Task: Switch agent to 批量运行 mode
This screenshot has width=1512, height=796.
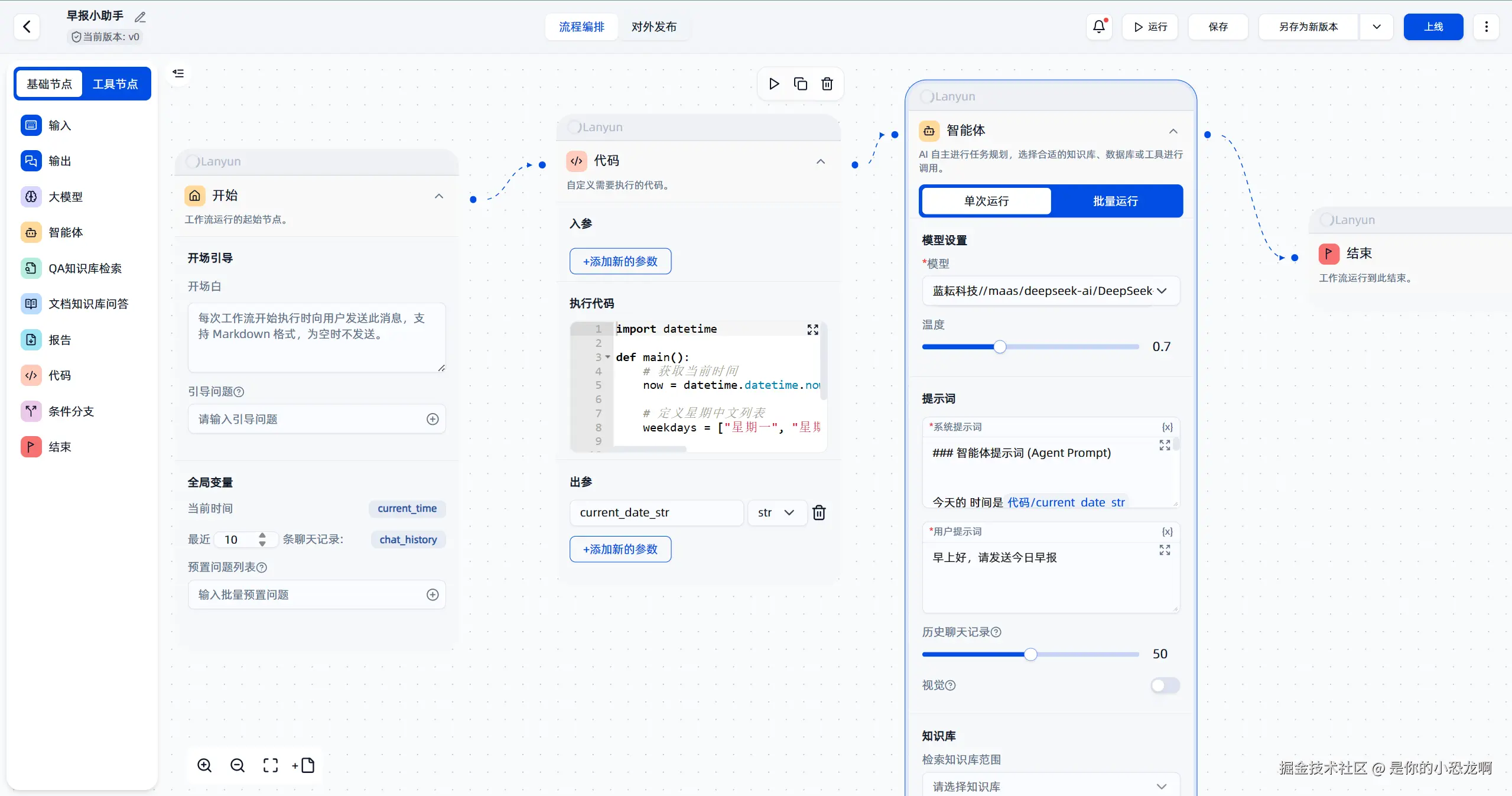Action: tap(1115, 201)
